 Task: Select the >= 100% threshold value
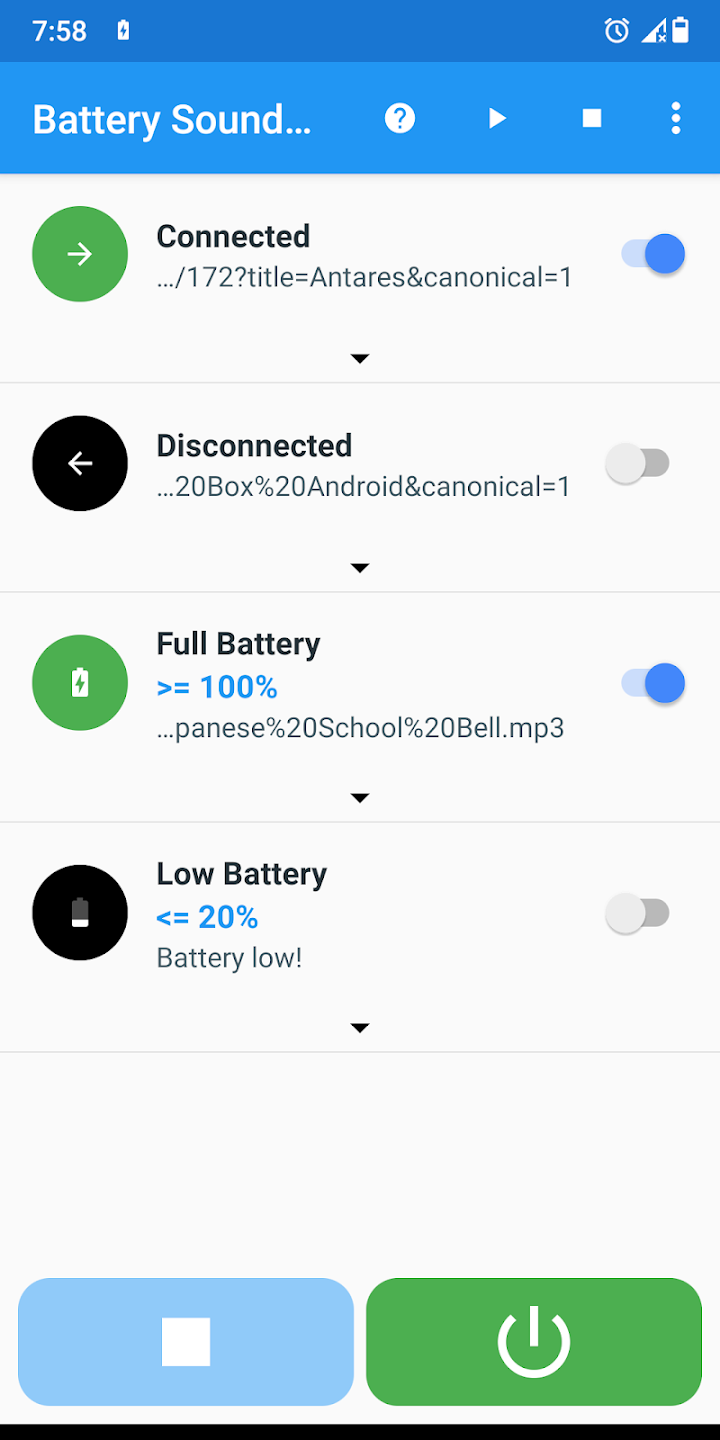click(x=217, y=687)
